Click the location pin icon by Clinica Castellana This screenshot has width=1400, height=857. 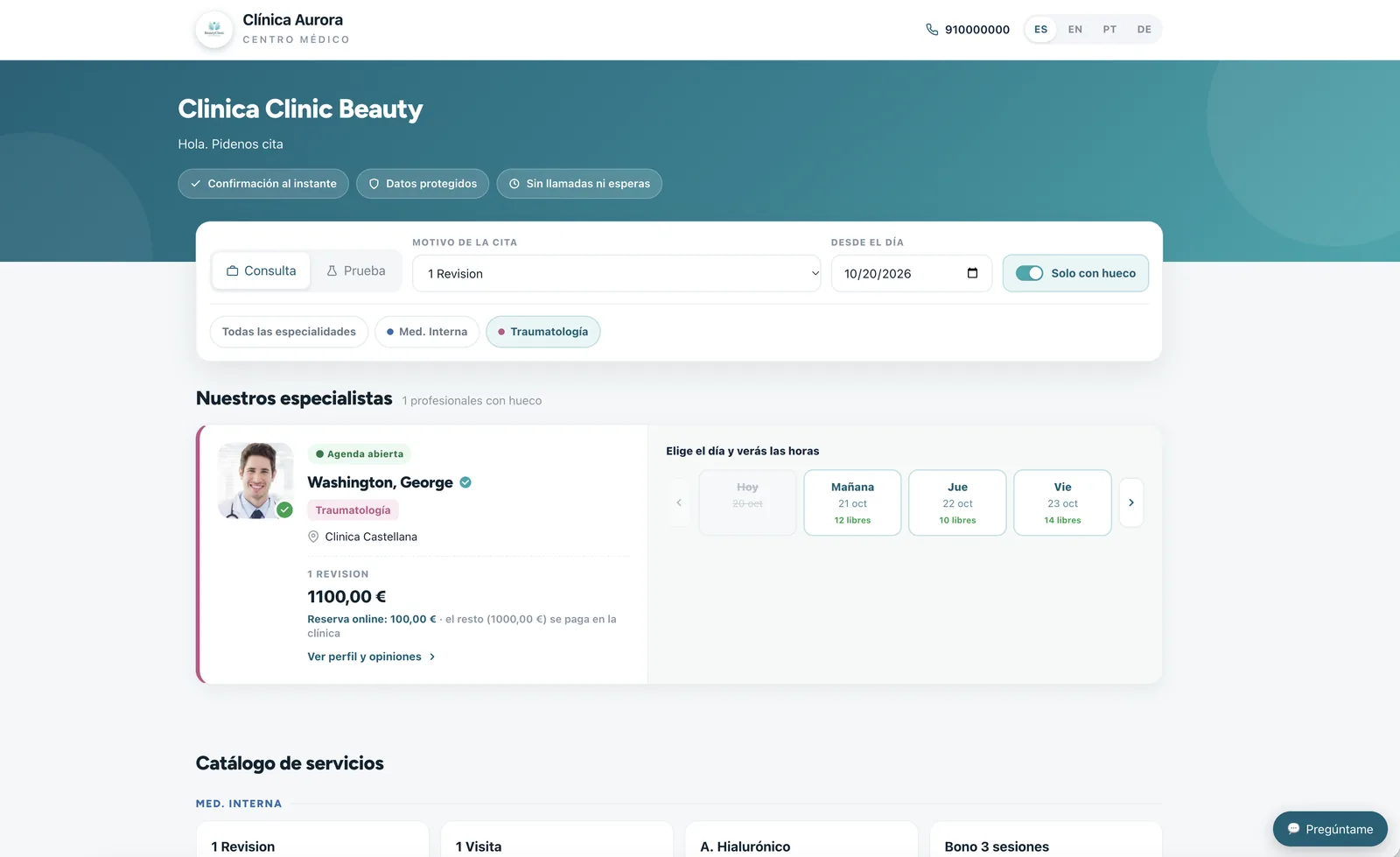[313, 537]
